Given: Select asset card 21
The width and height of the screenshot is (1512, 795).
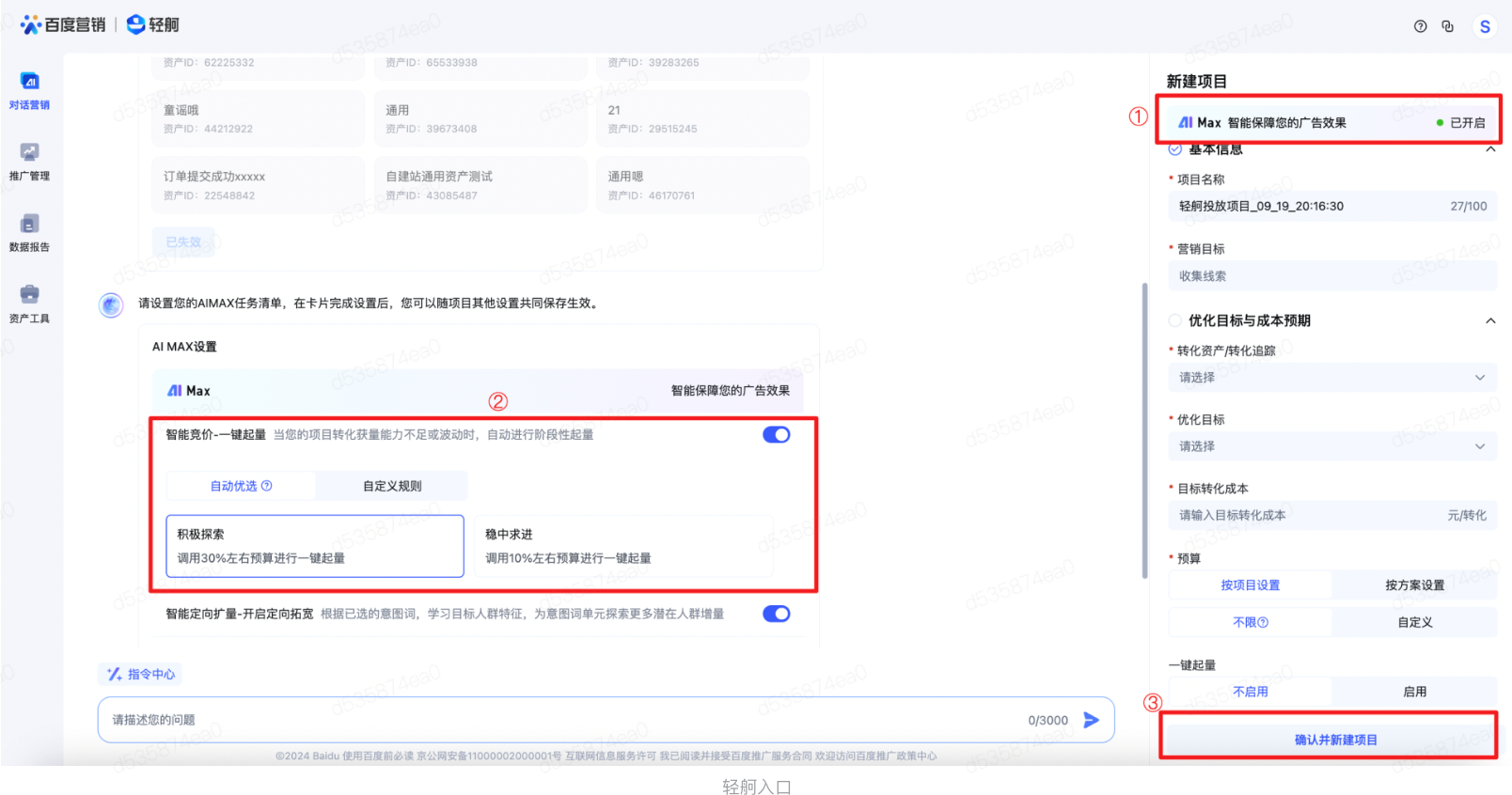Looking at the screenshot, I should (702, 119).
